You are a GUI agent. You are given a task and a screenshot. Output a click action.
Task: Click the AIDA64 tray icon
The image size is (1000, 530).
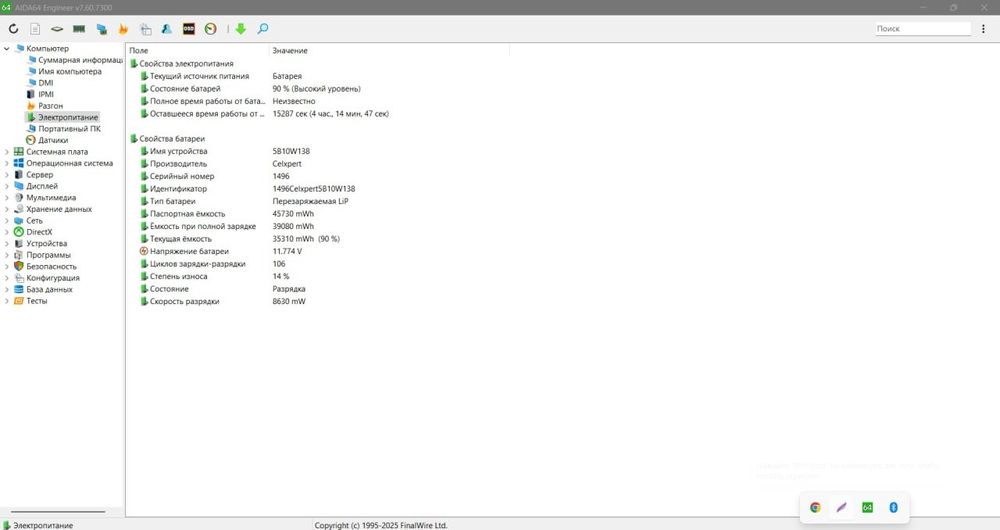tap(867, 508)
